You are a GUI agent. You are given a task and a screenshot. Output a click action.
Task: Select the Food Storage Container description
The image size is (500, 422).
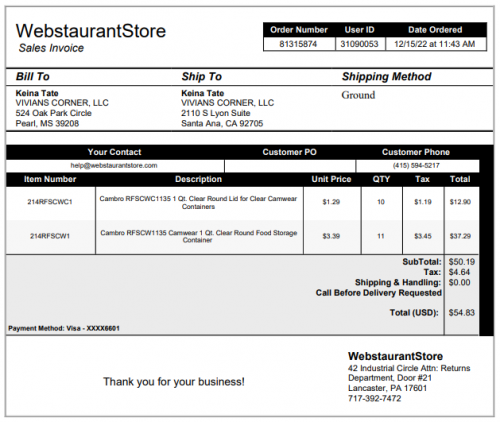click(x=198, y=236)
